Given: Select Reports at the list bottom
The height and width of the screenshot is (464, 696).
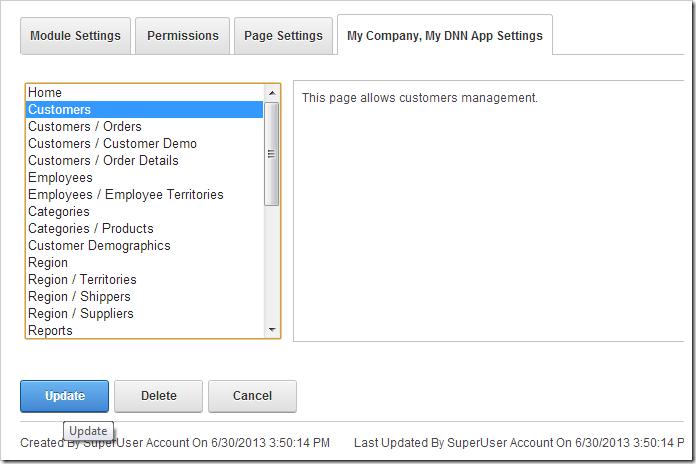Looking at the screenshot, I should click(145, 330).
